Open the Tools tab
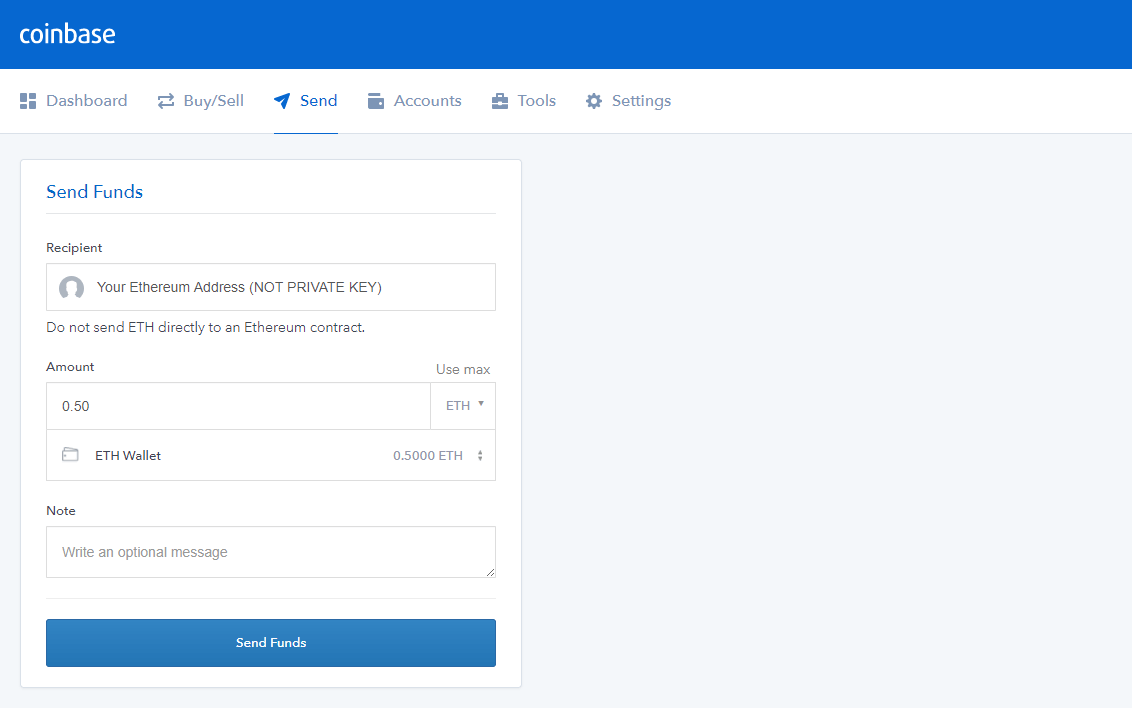 pos(523,101)
